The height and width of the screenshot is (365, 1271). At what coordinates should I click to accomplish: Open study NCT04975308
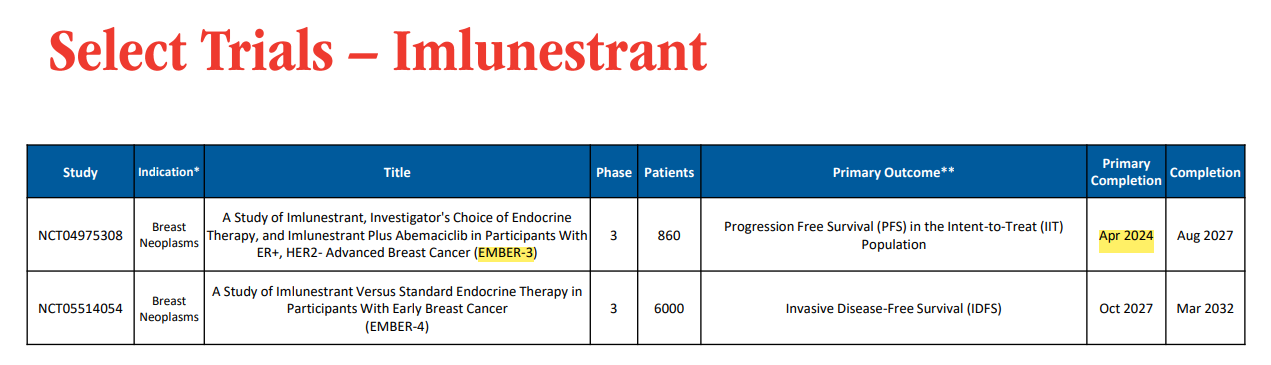[80, 236]
